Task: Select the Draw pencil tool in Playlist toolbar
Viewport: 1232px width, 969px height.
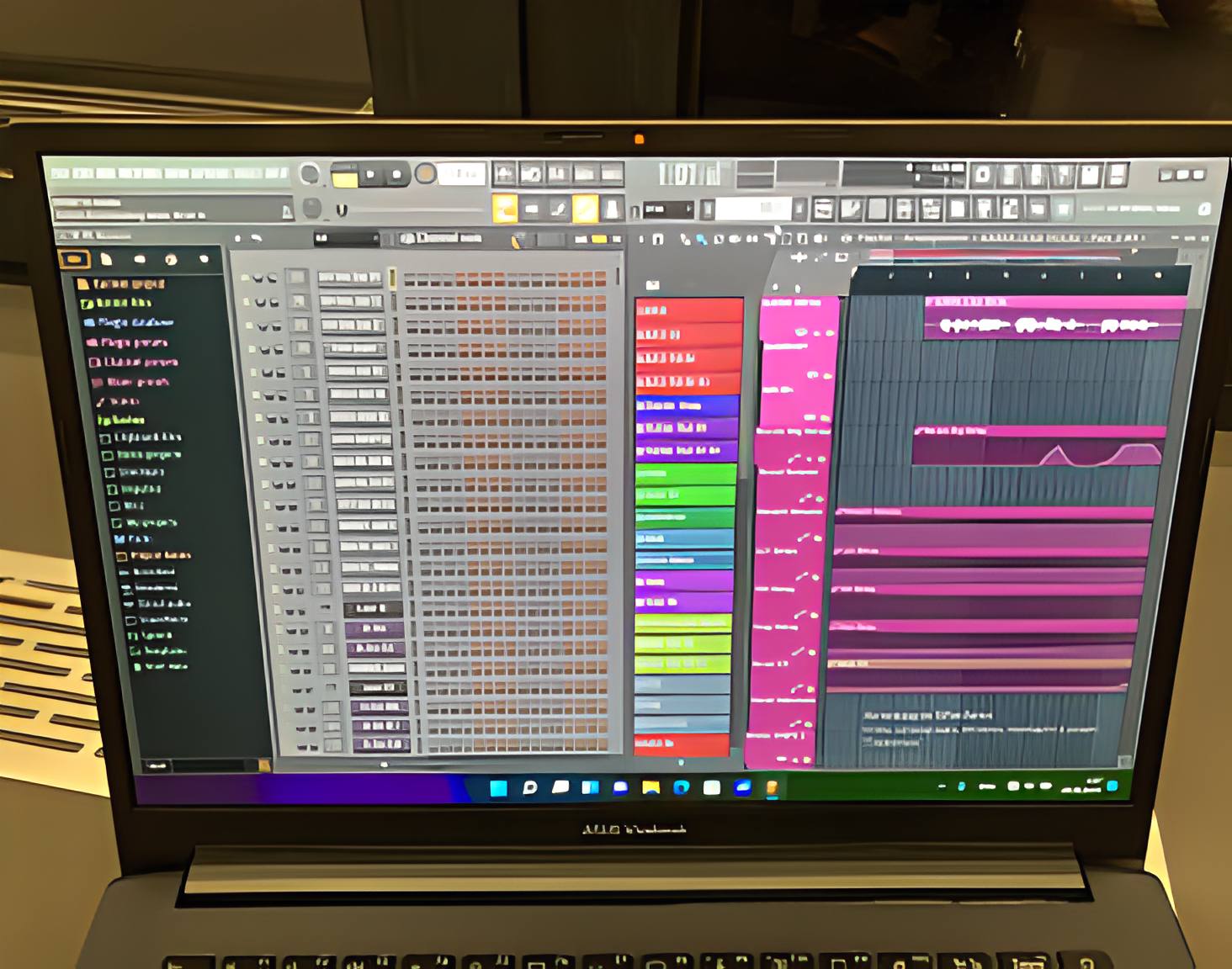Action: [x=685, y=240]
